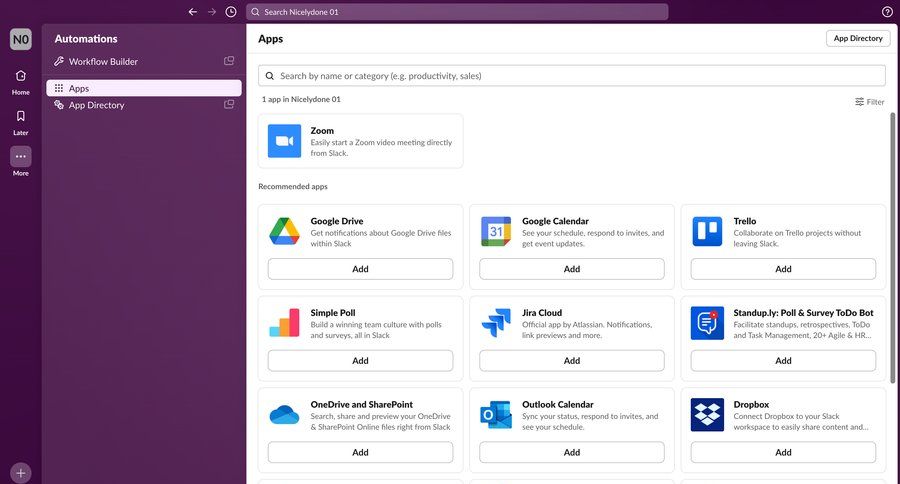Add the Google Calendar app
The image size is (900, 484).
point(572,269)
